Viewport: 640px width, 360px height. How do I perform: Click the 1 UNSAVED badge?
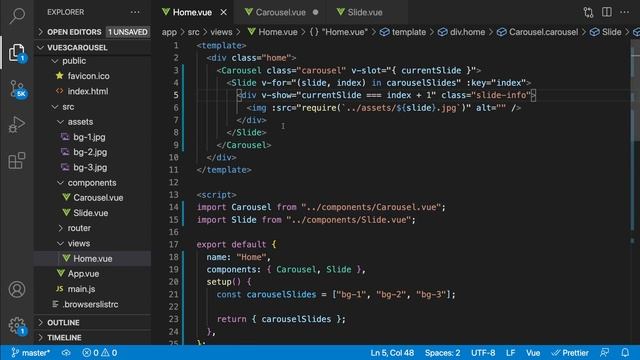point(128,32)
